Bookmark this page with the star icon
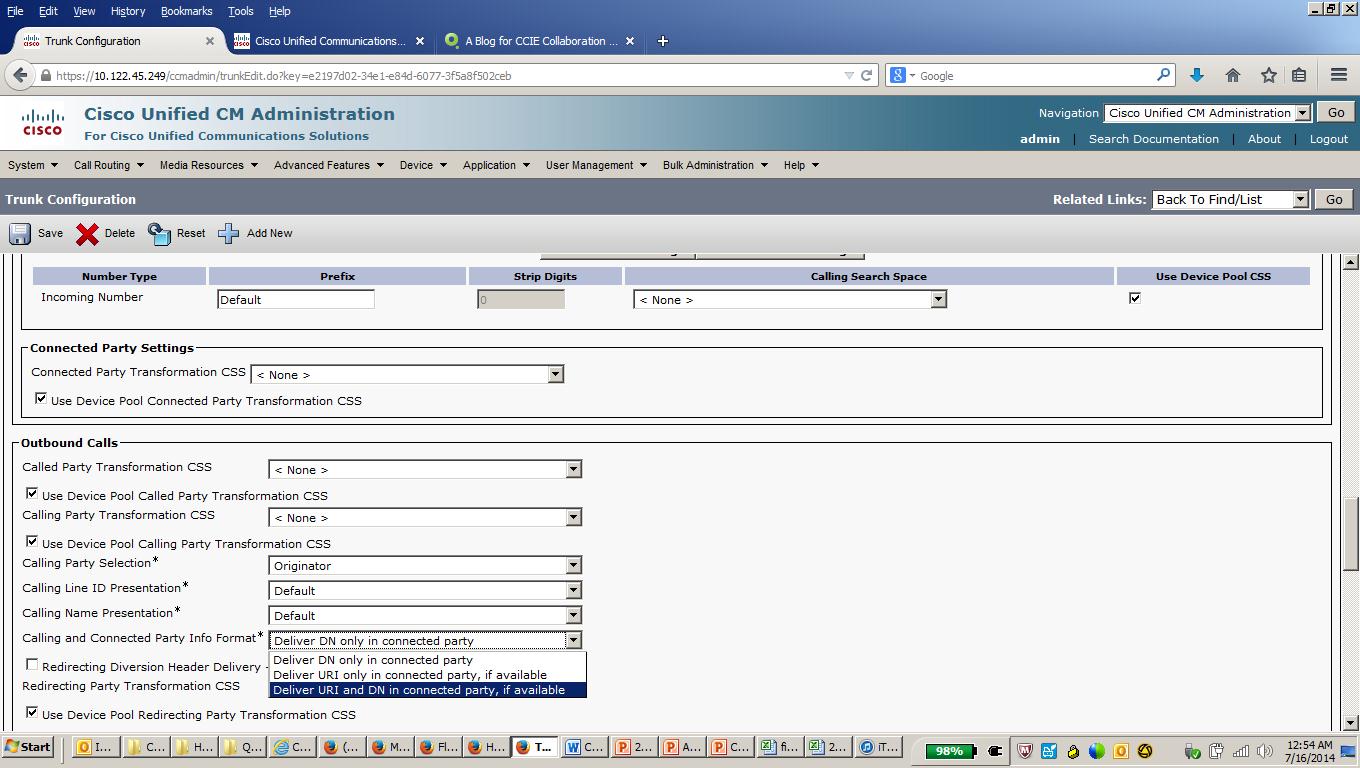The width and height of the screenshot is (1360, 768). [1268, 75]
